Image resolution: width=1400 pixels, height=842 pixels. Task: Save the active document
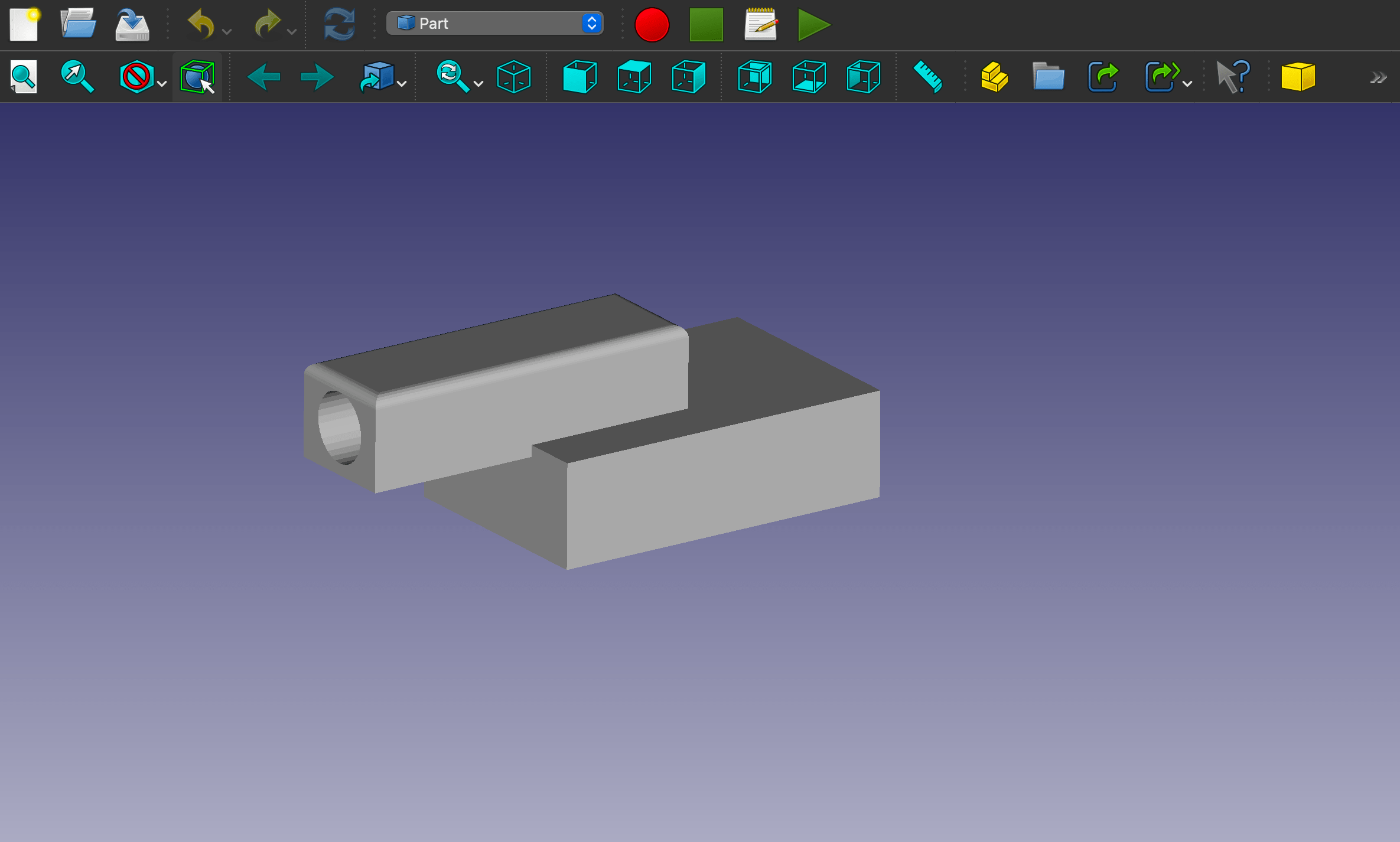click(x=131, y=24)
